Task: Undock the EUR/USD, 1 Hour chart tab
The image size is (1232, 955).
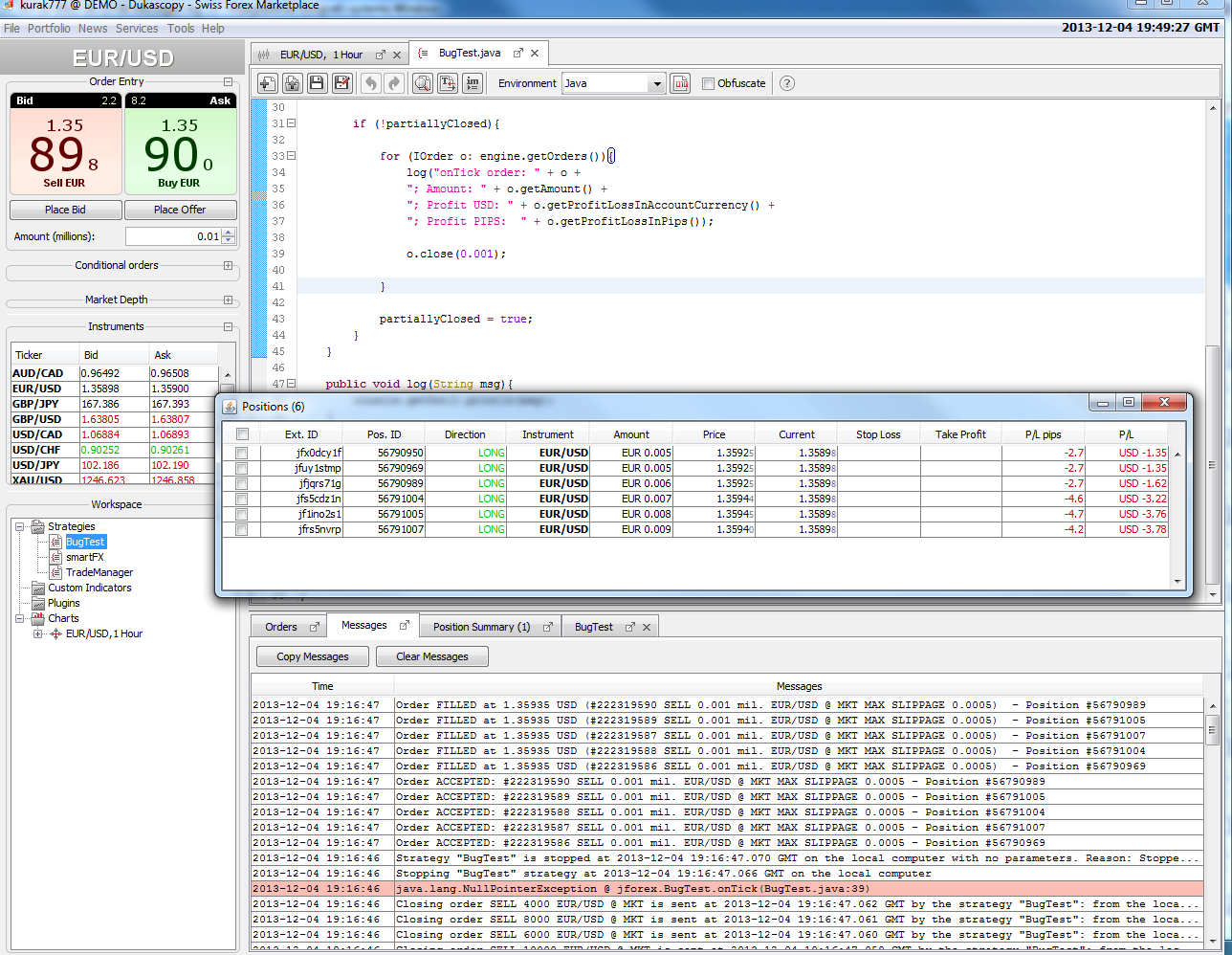Action: [x=381, y=55]
